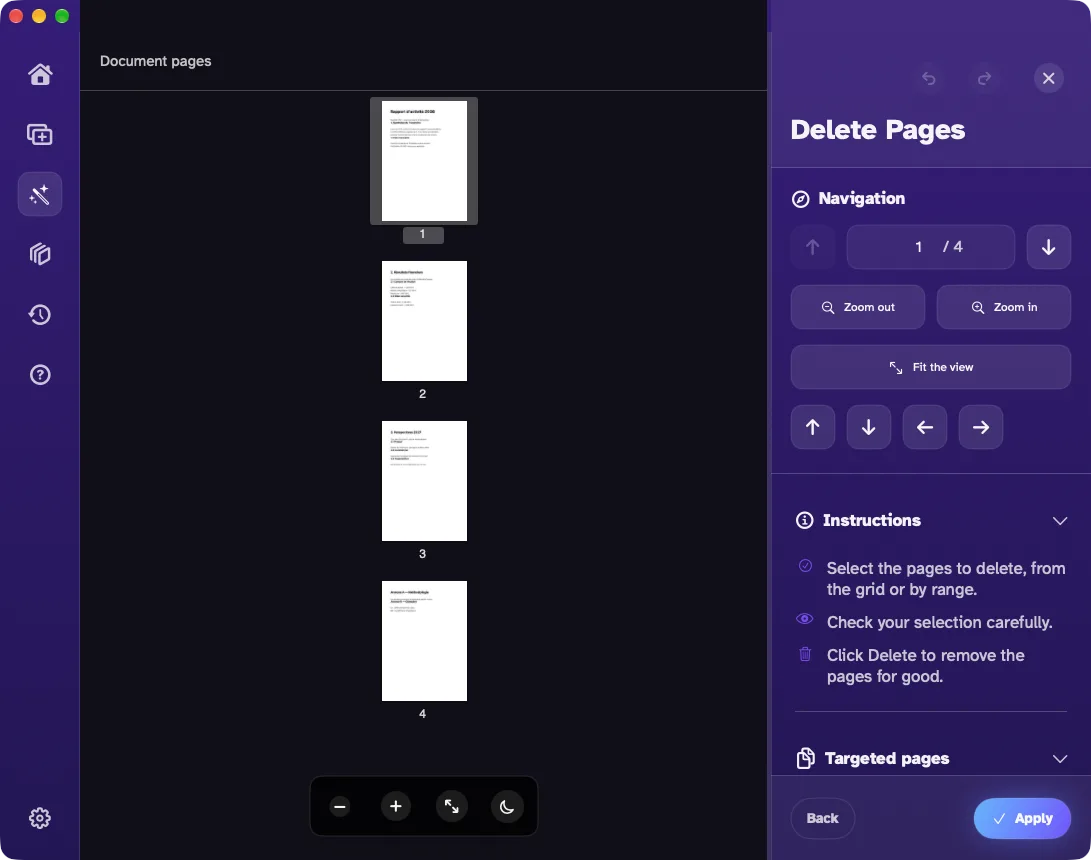Click the '/ 4' page total text
The image size is (1091, 860).
click(953, 247)
